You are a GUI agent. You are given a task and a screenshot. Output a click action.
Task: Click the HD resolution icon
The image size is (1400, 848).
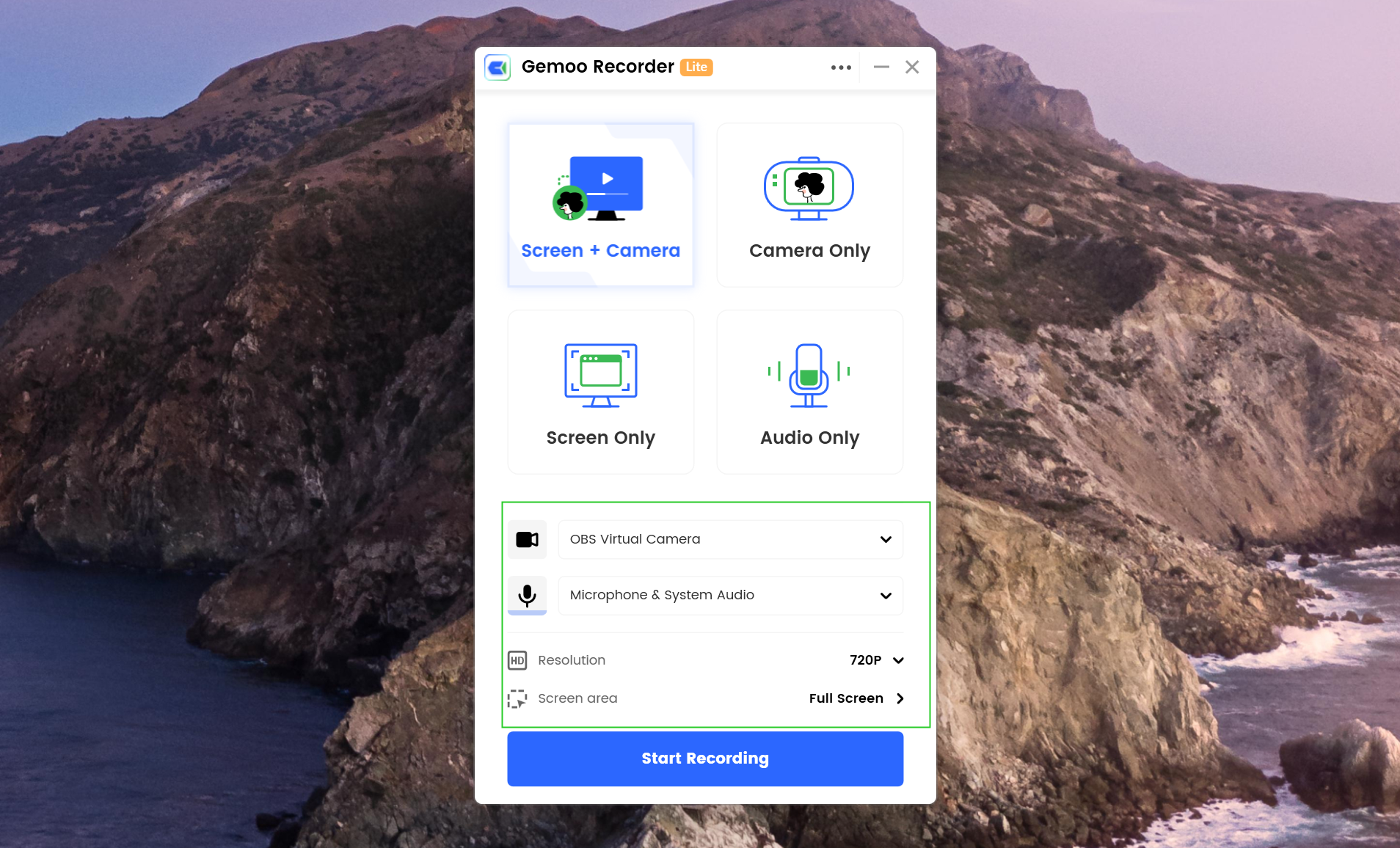[517, 660]
